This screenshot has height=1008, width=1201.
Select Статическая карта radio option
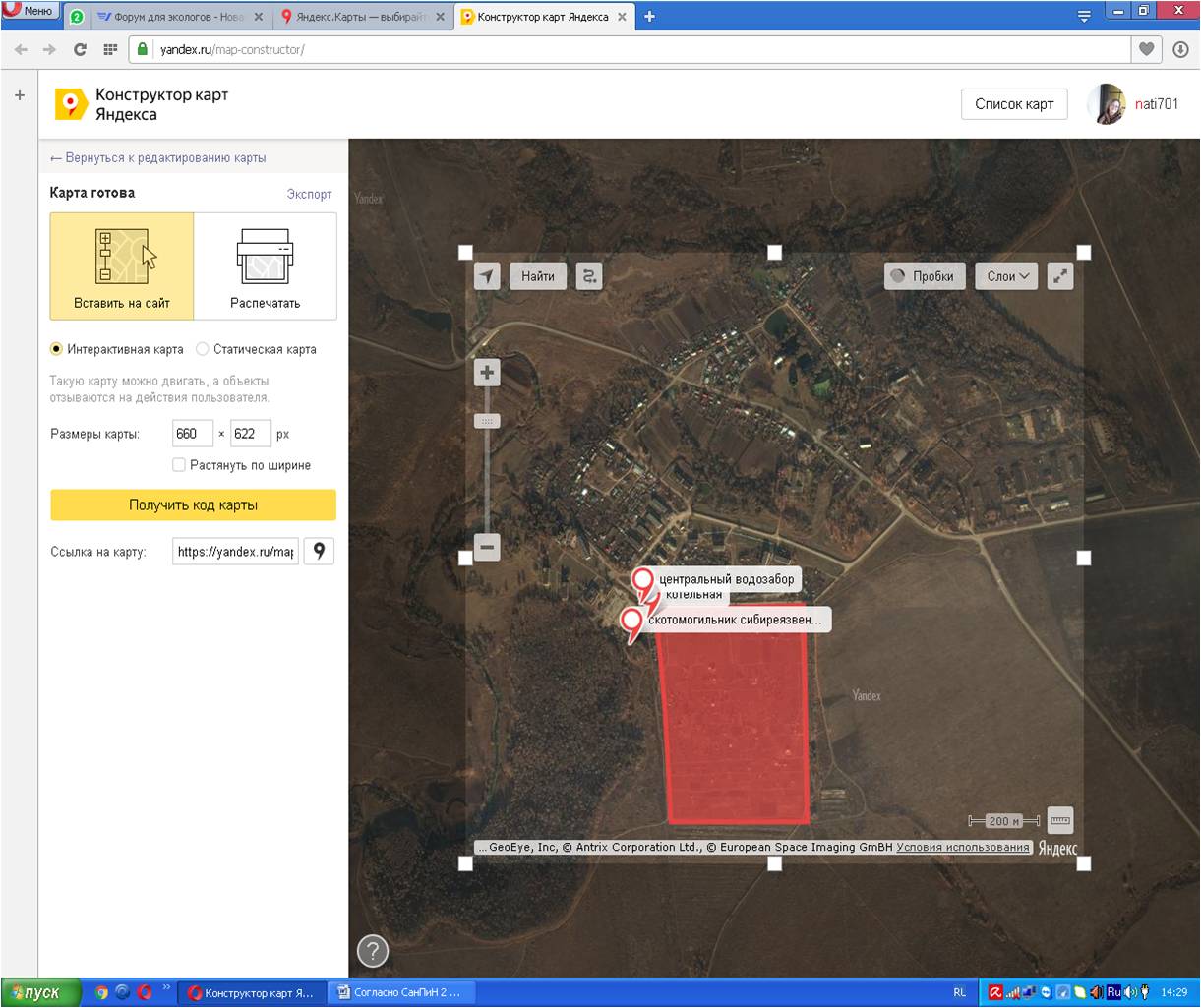pos(203,349)
